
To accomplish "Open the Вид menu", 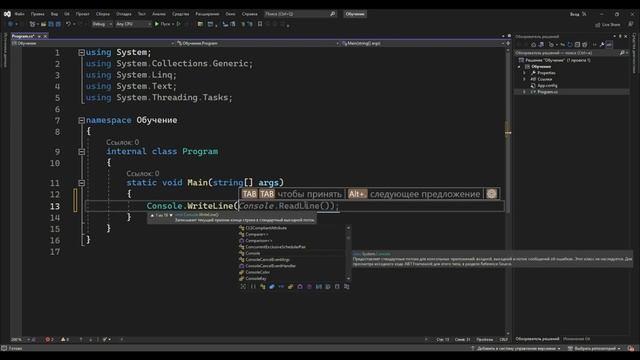I will tap(54, 14).
